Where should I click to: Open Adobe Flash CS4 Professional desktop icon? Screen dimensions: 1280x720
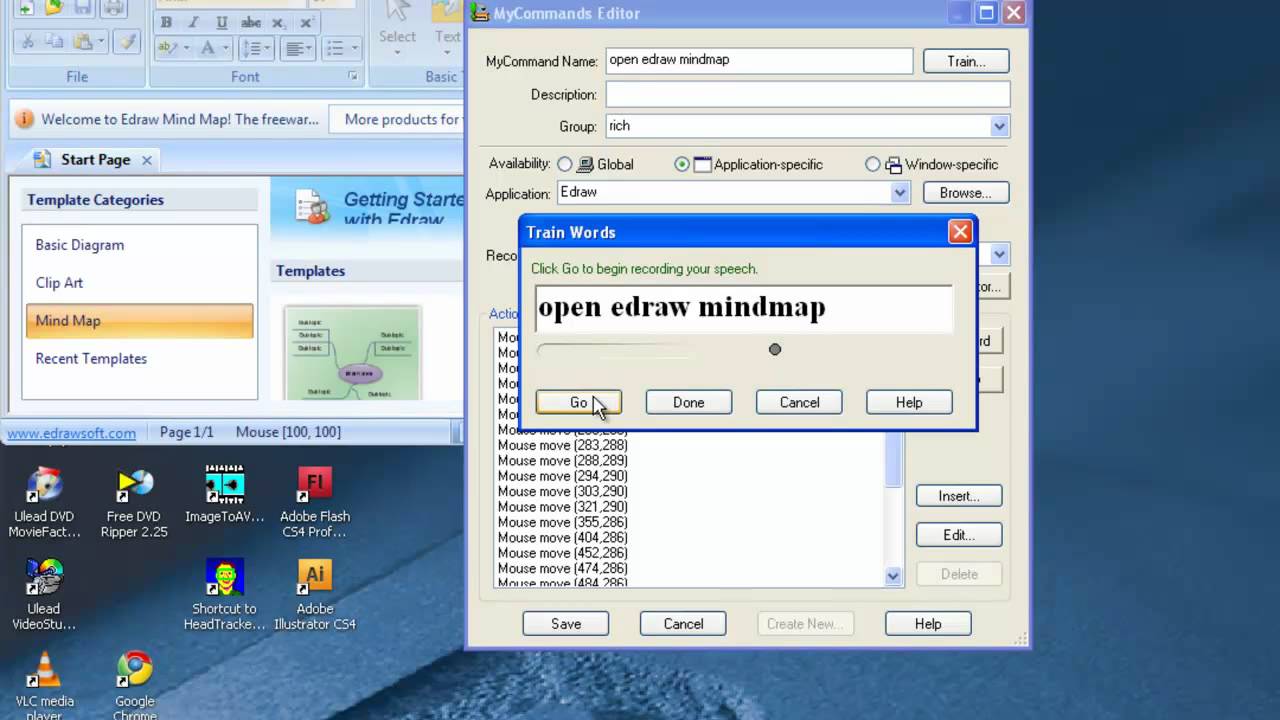(314, 502)
